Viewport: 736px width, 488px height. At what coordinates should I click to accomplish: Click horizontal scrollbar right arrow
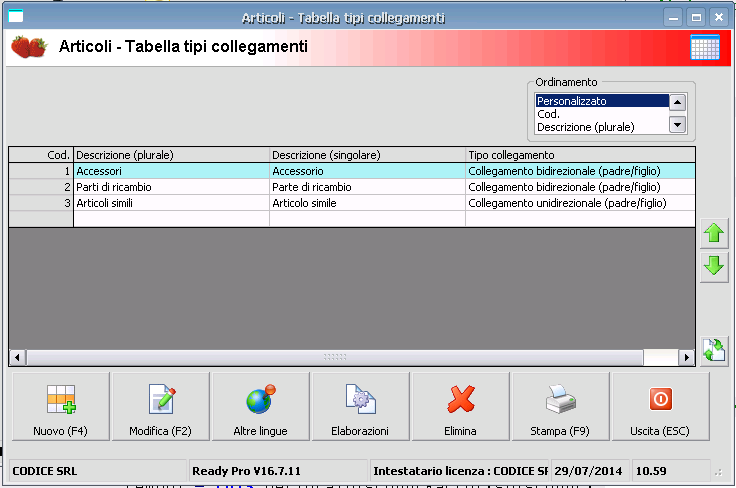(687, 358)
